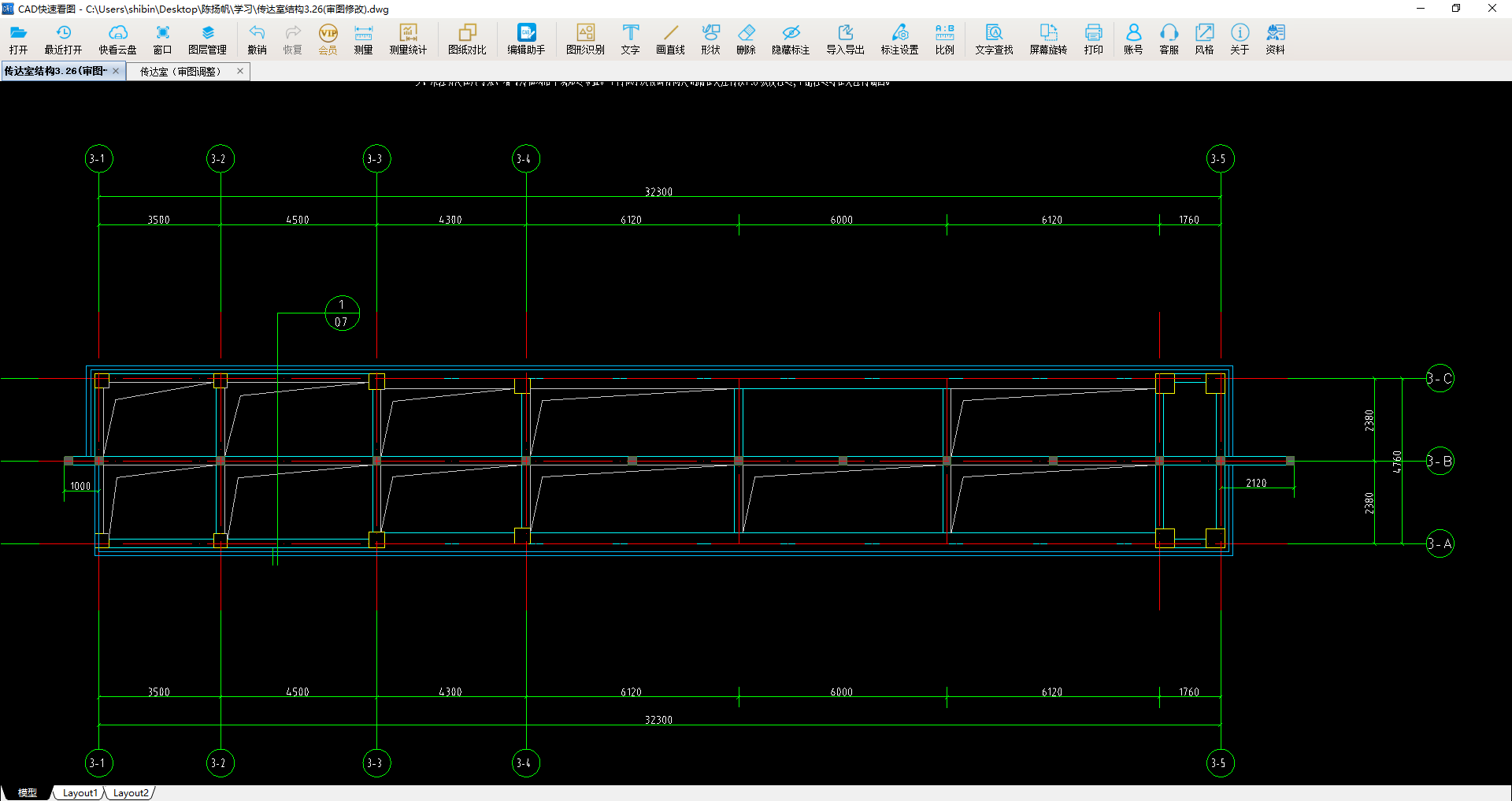
Task: Close the 传达室（审图调整） tab
Action: click(x=240, y=71)
